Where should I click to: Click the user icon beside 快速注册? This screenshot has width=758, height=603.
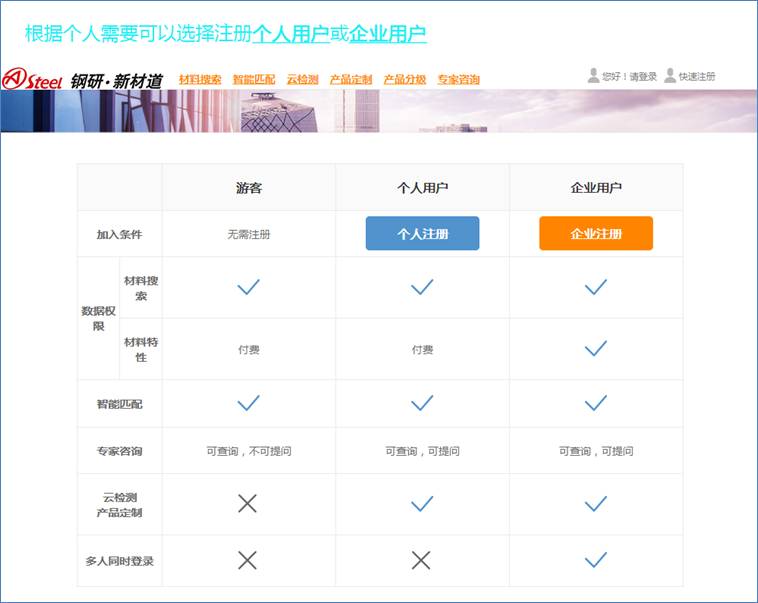coord(669,76)
